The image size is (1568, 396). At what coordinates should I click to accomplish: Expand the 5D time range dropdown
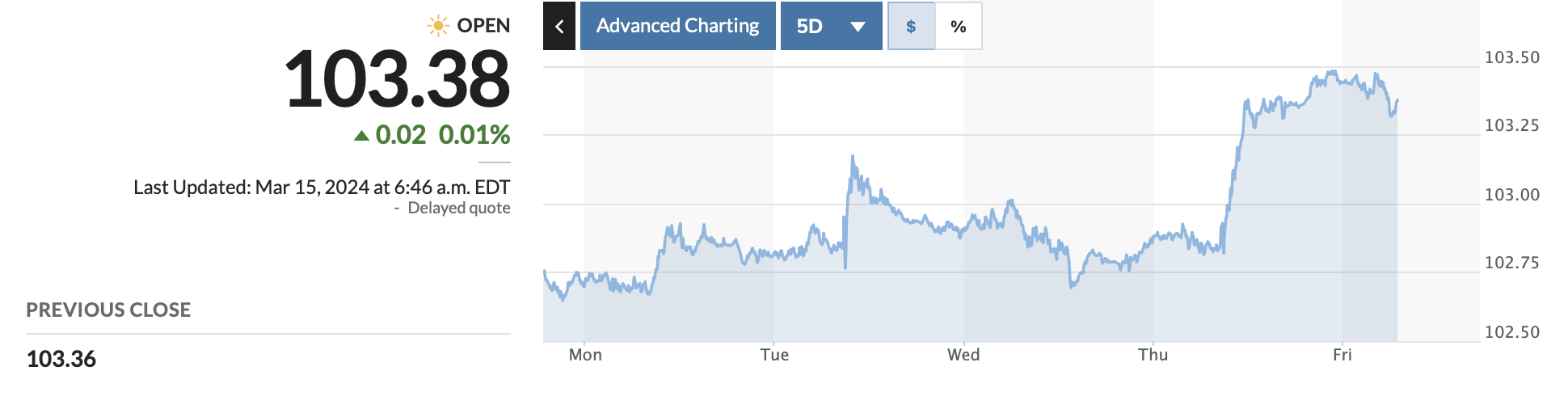click(x=810, y=26)
